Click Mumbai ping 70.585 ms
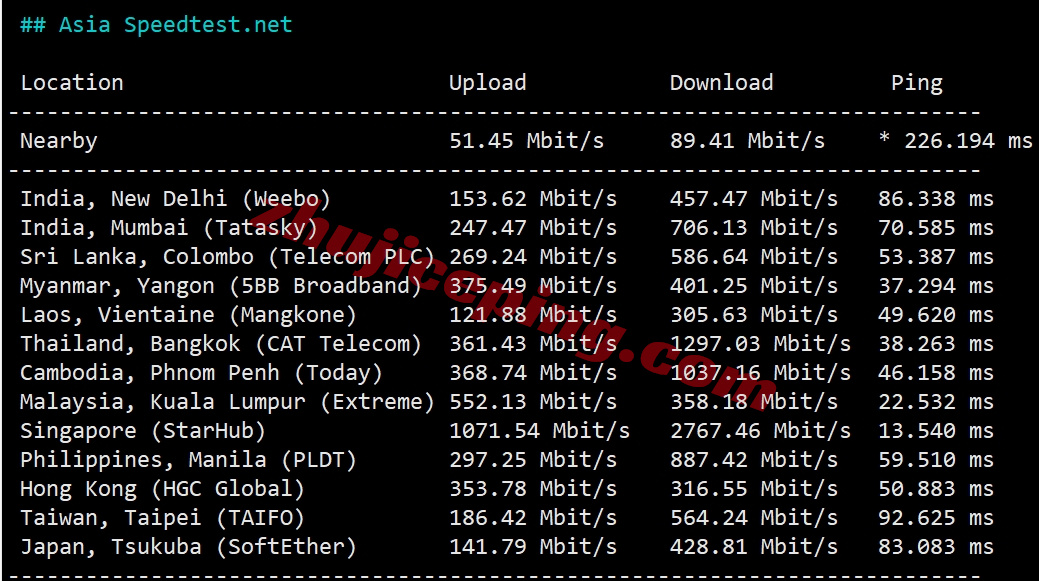The image size is (1039, 581). click(936, 228)
